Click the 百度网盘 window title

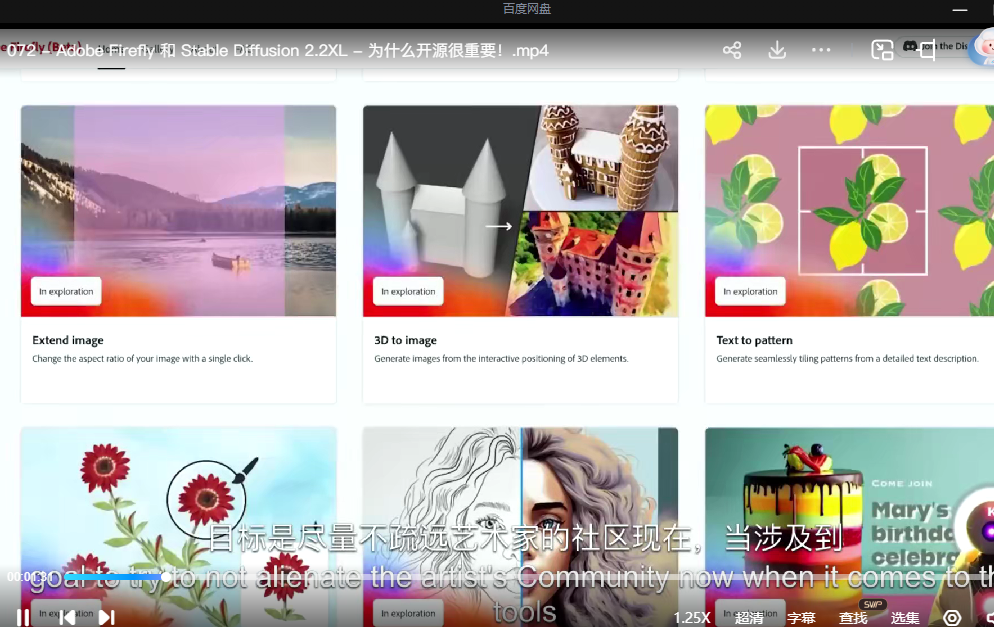click(x=527, y=9)
